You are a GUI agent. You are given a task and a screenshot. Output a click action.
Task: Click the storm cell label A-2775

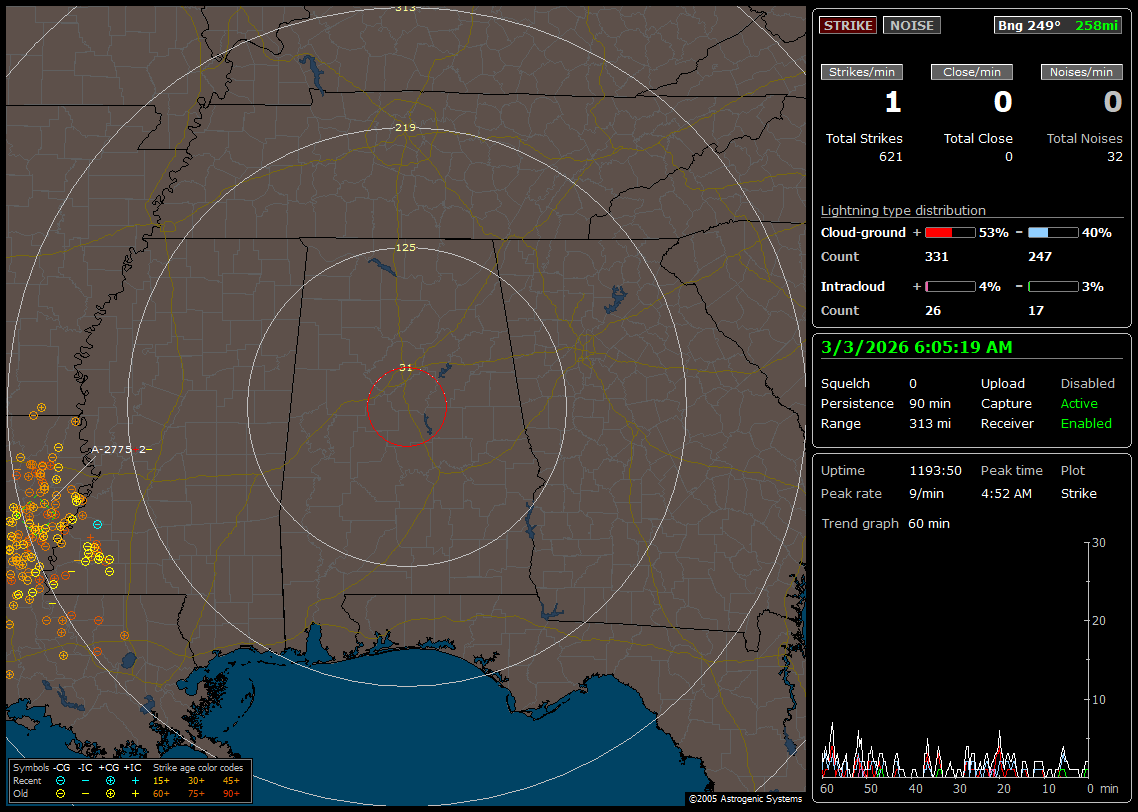112,450
